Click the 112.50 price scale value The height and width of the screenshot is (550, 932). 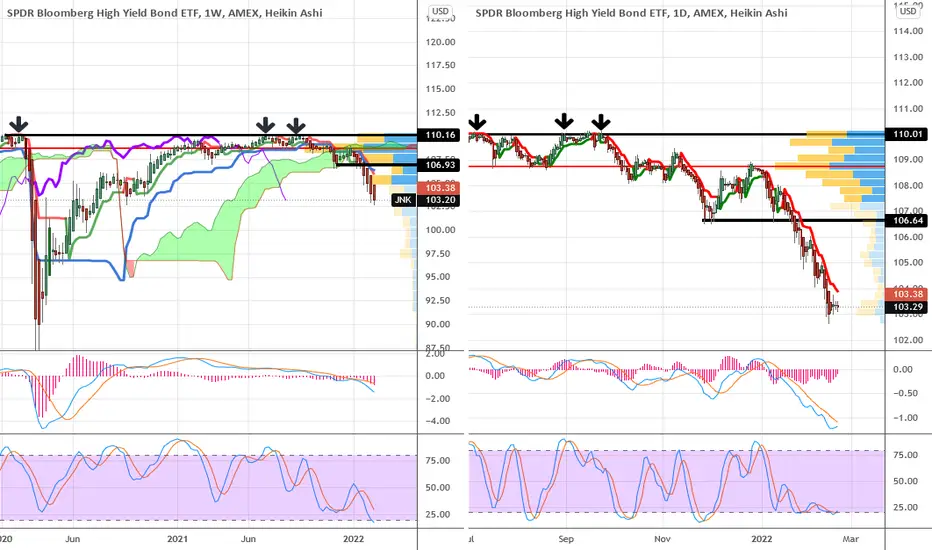click(x=440, y=113)
